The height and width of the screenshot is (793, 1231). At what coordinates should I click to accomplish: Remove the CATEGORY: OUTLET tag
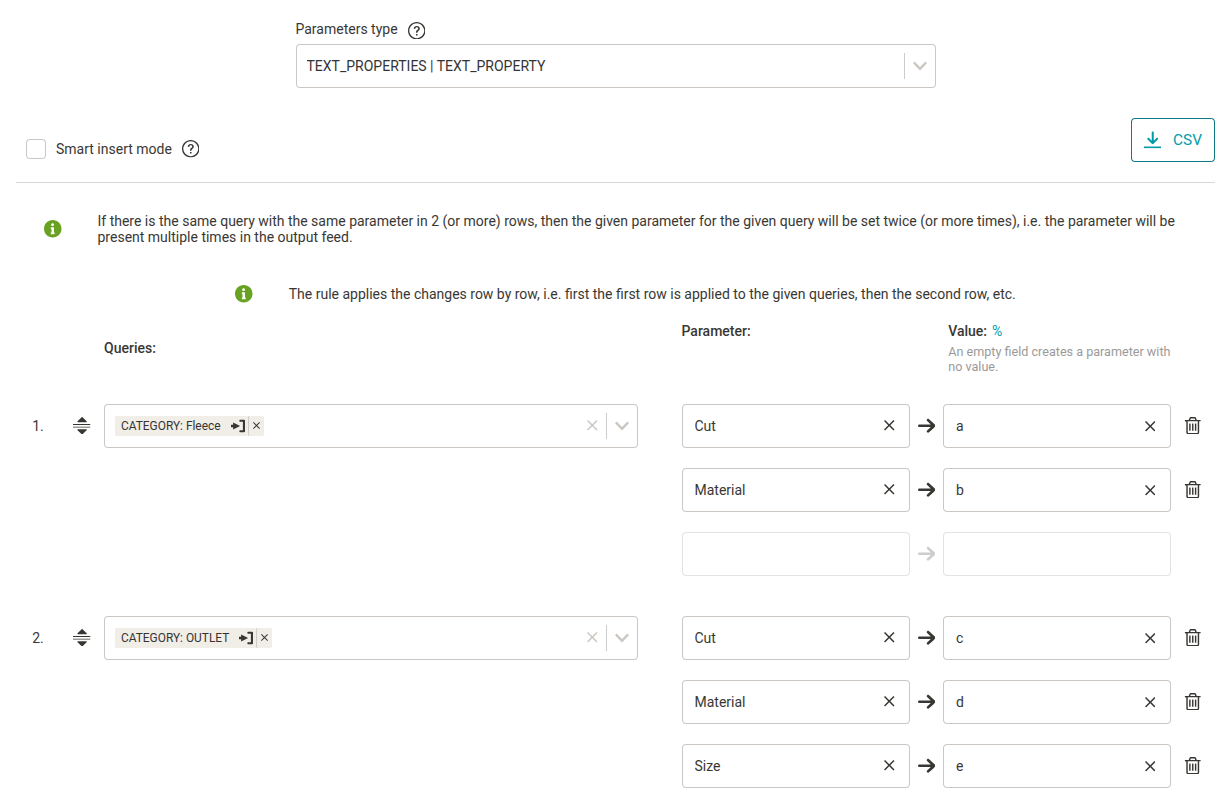tap(265, 638)
